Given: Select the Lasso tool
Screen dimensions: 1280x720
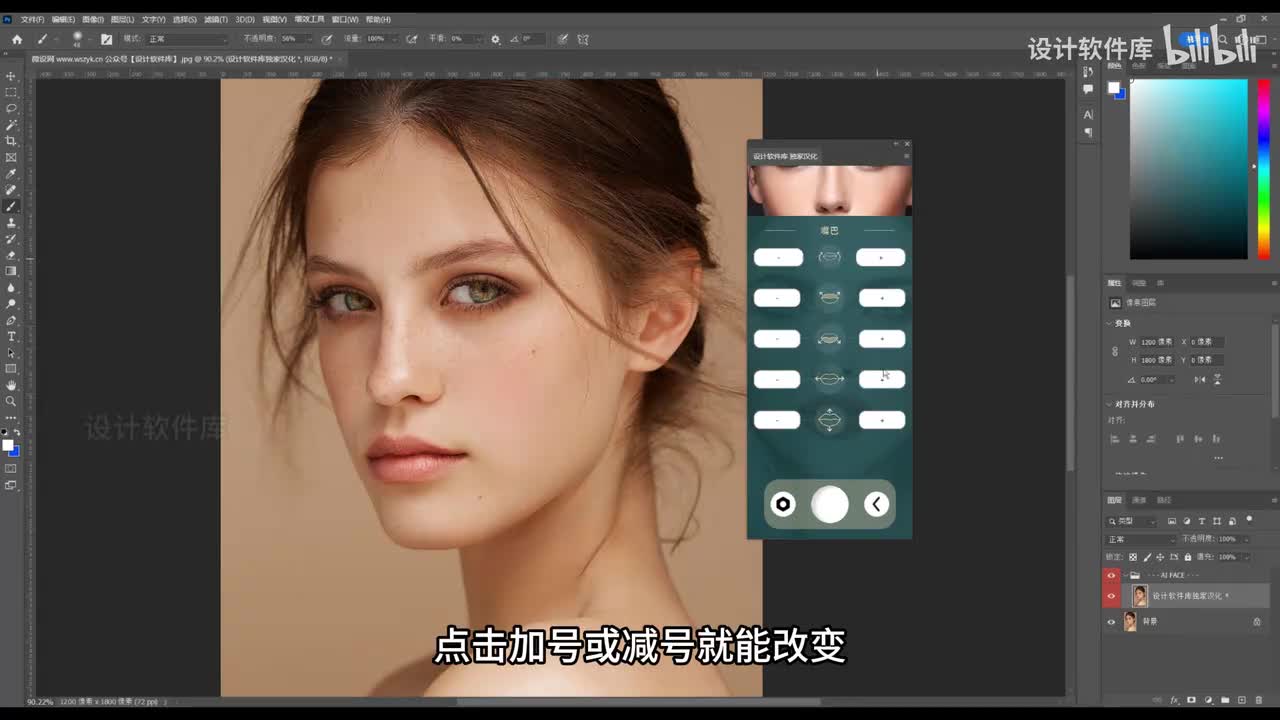Looking at the screenshot, I should [11, 108].
